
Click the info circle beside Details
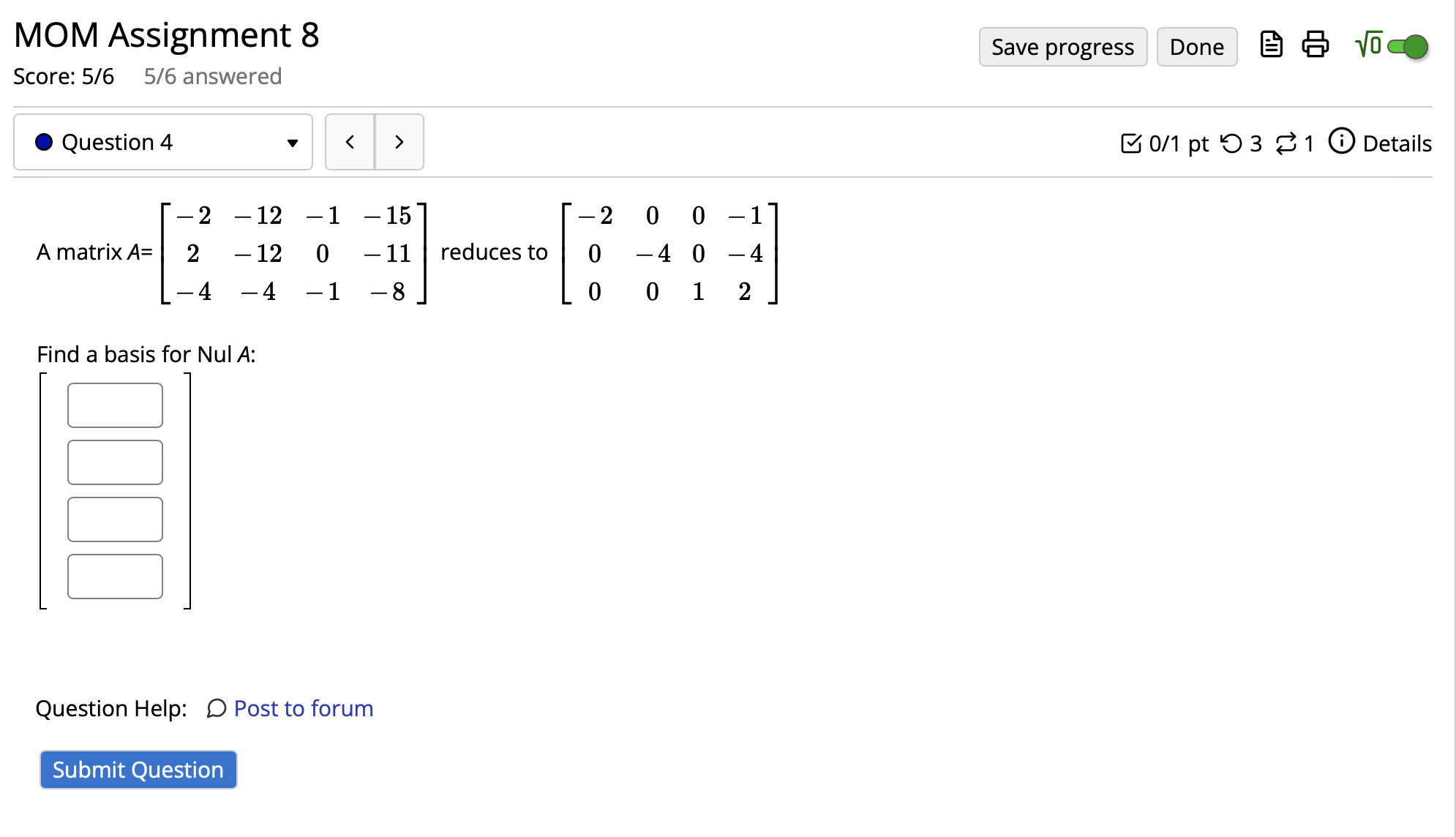point(1341,143)
